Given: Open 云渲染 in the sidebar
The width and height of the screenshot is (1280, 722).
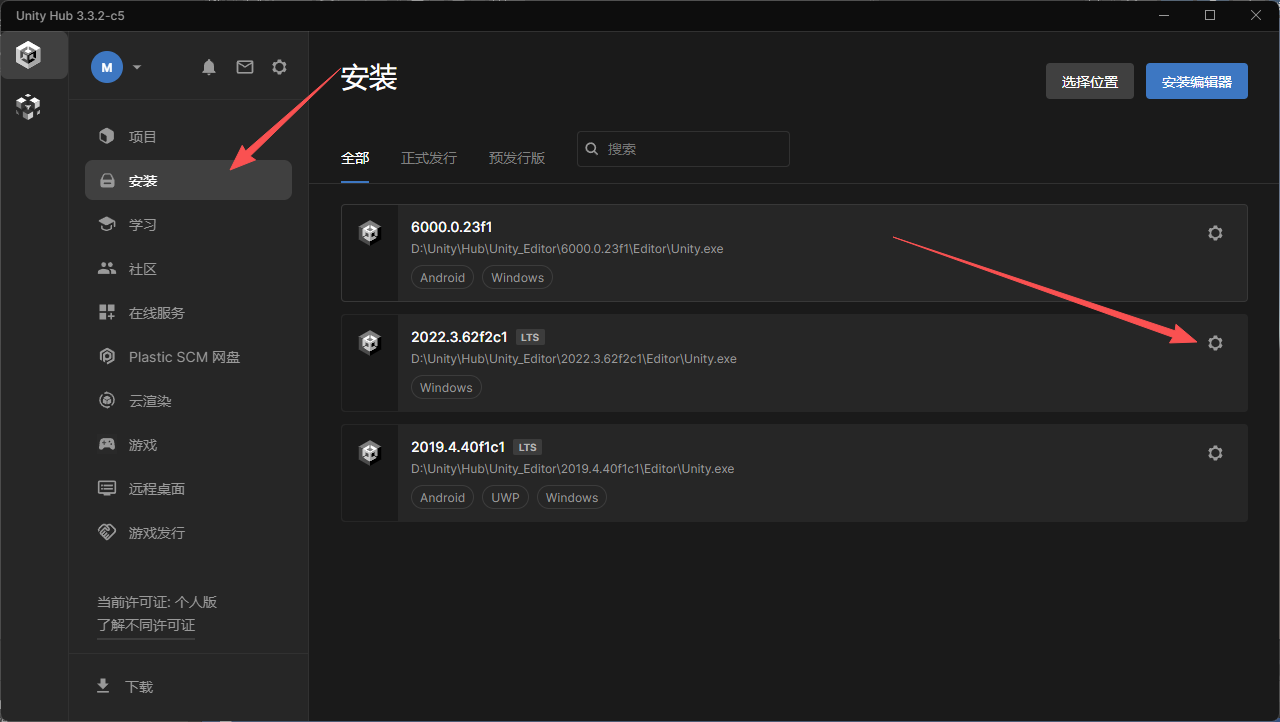Looking at the screenshot, I should 188,400.
